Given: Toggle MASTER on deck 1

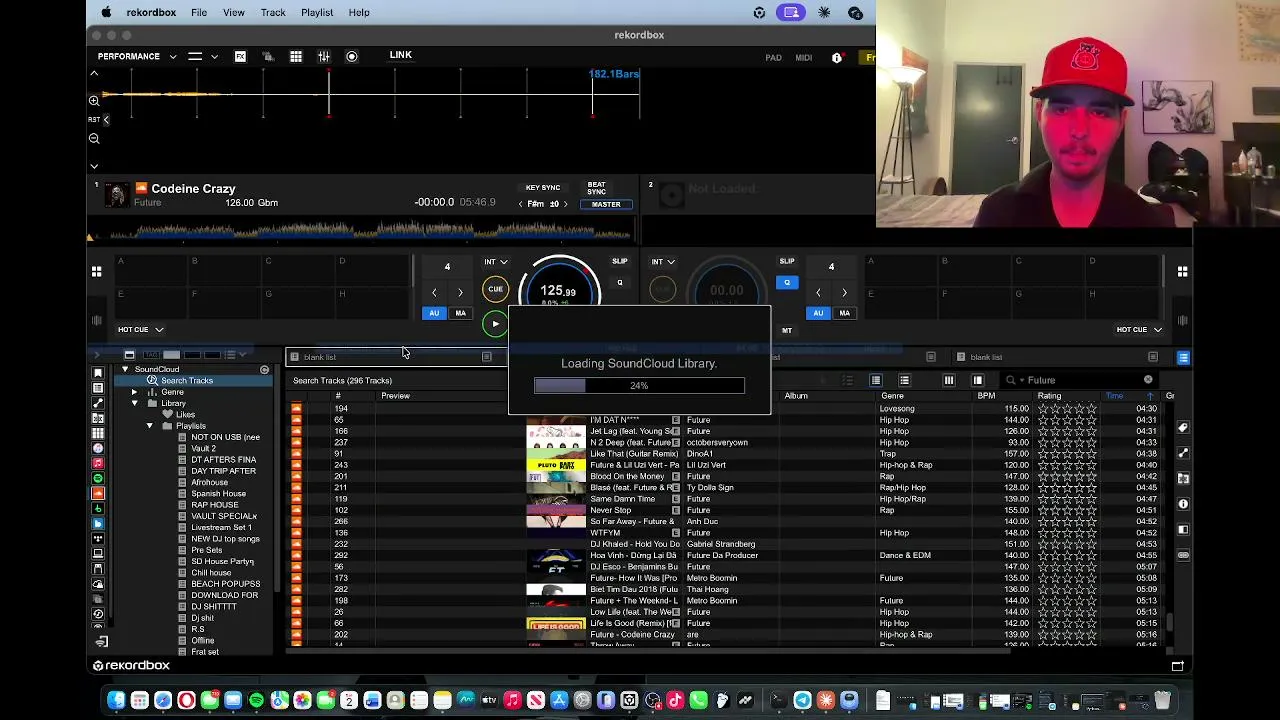Looking at the screenshot, I should click(x=606, y=204).
